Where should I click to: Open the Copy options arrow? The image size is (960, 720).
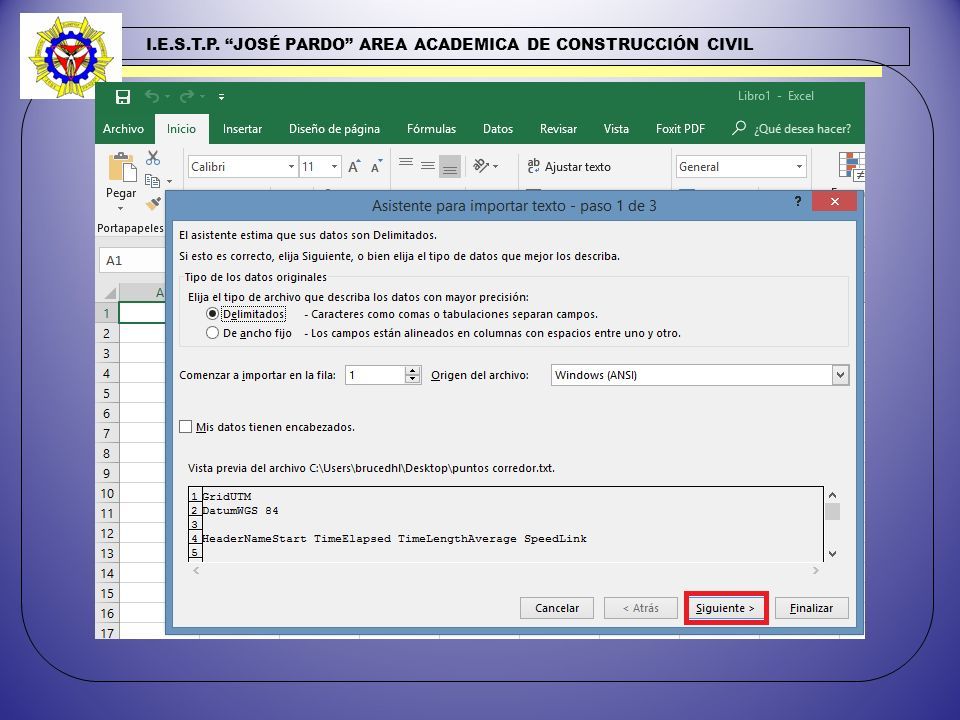point(169,181)
